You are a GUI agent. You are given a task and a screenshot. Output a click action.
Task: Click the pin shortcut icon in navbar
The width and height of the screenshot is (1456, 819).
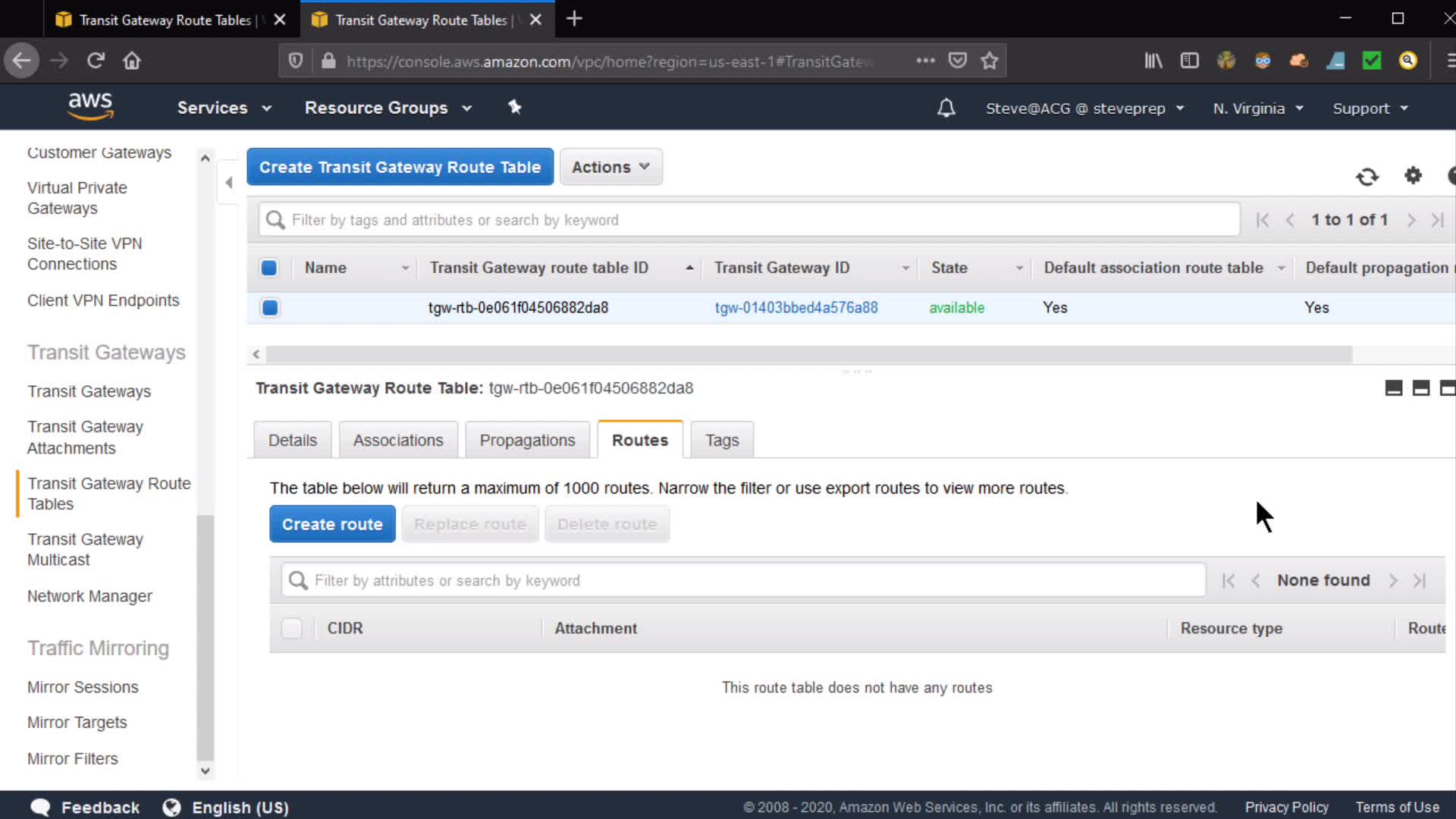(x=515, y=108)
